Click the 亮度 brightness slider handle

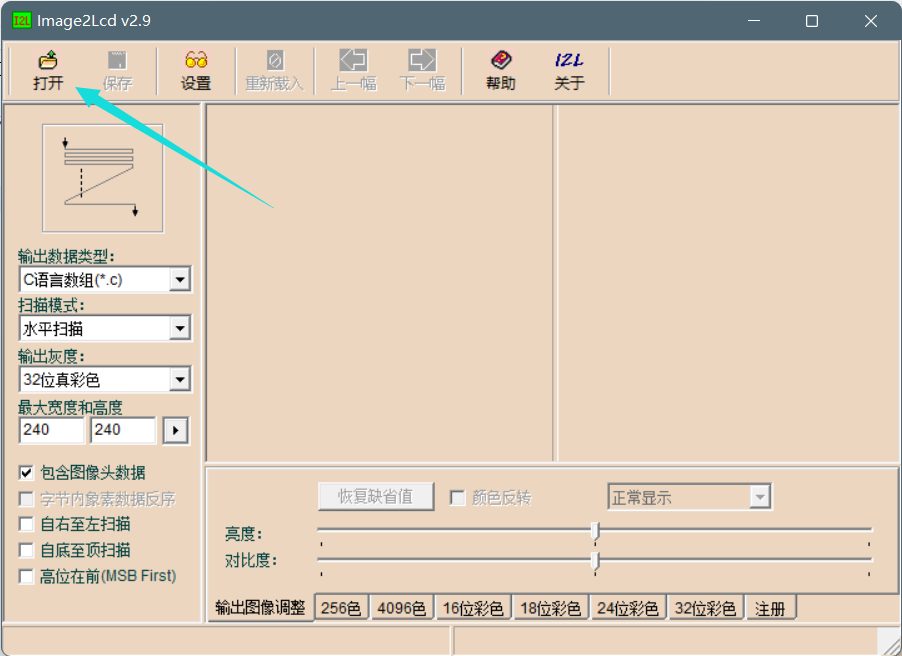coord(595,531)
